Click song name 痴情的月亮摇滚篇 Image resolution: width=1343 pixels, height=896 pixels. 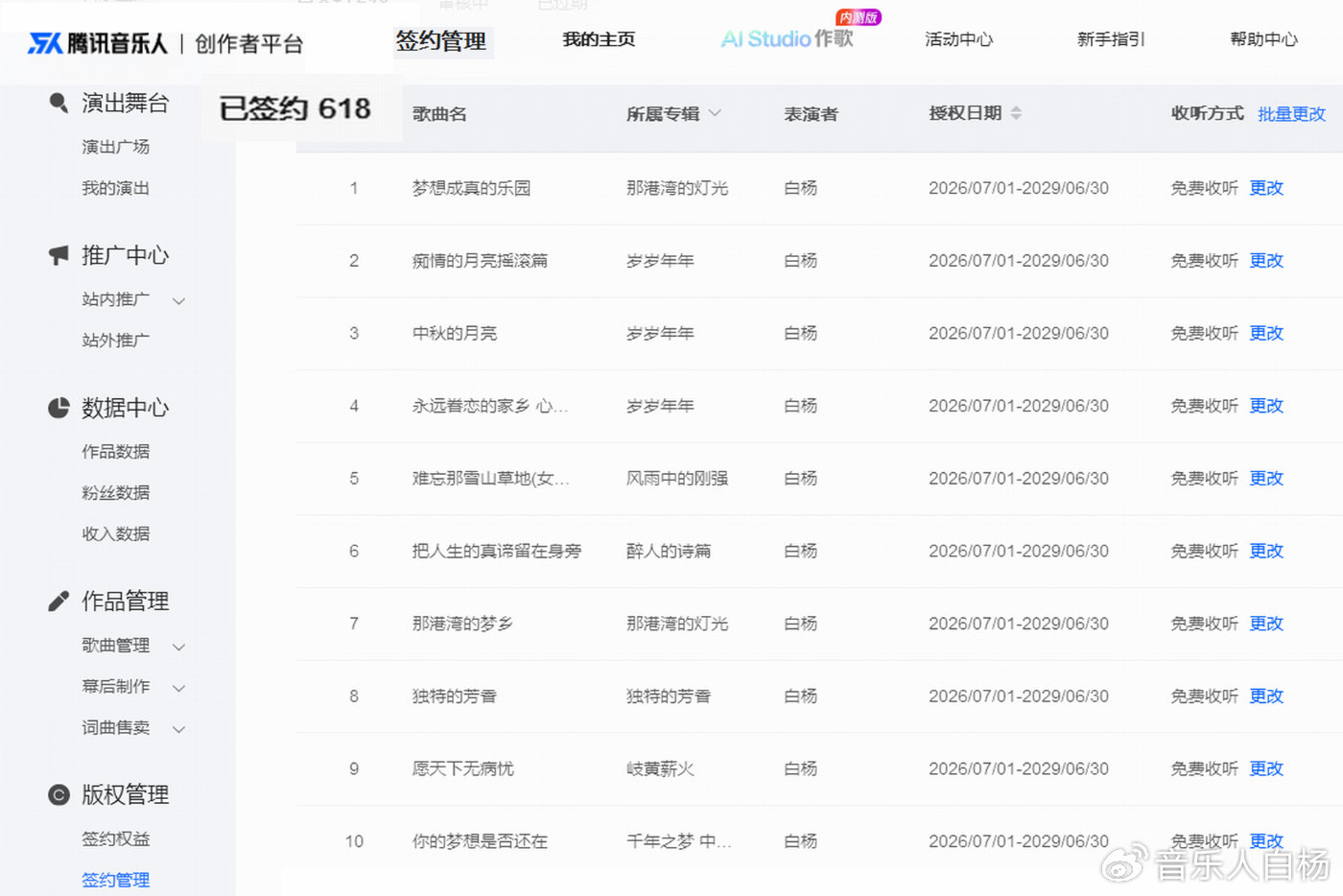pos(480,261)
